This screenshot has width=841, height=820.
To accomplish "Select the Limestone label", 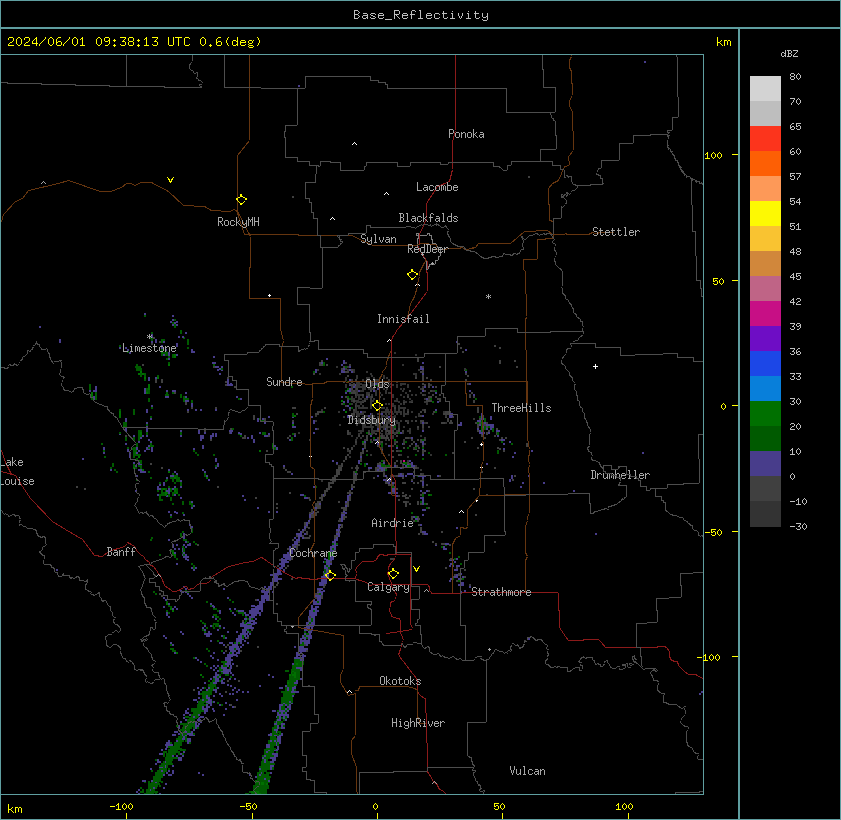I will (149, 348).
